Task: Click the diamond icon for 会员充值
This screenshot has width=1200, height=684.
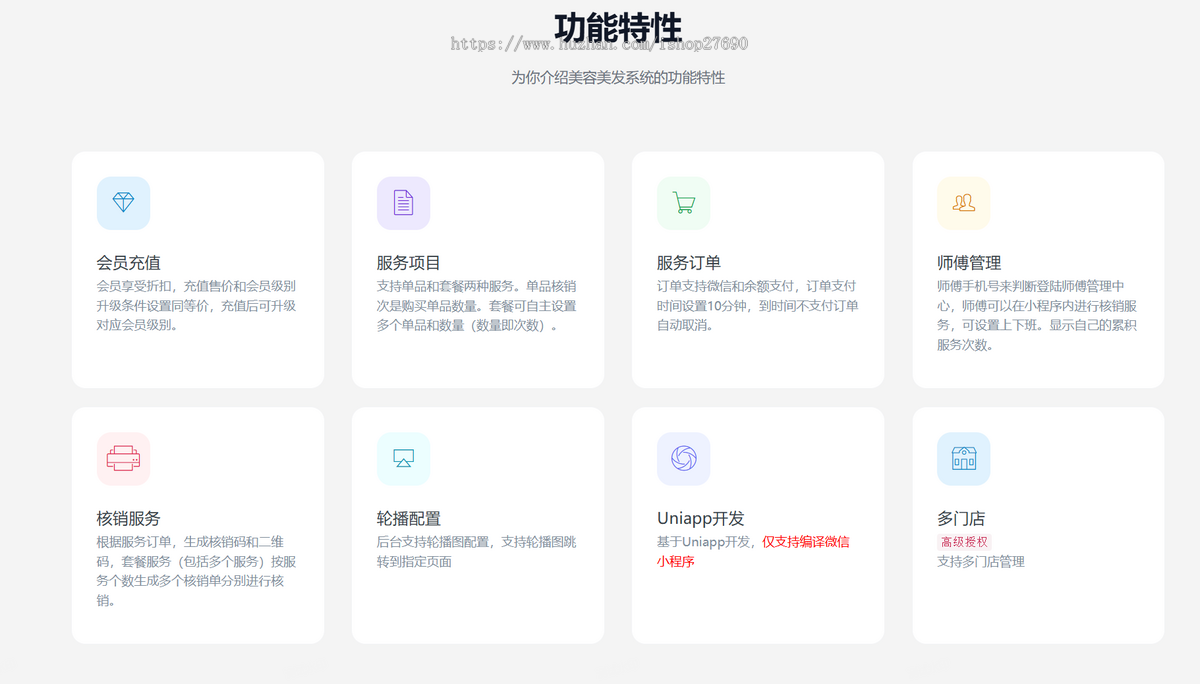Action: click(x=123, y=203)
